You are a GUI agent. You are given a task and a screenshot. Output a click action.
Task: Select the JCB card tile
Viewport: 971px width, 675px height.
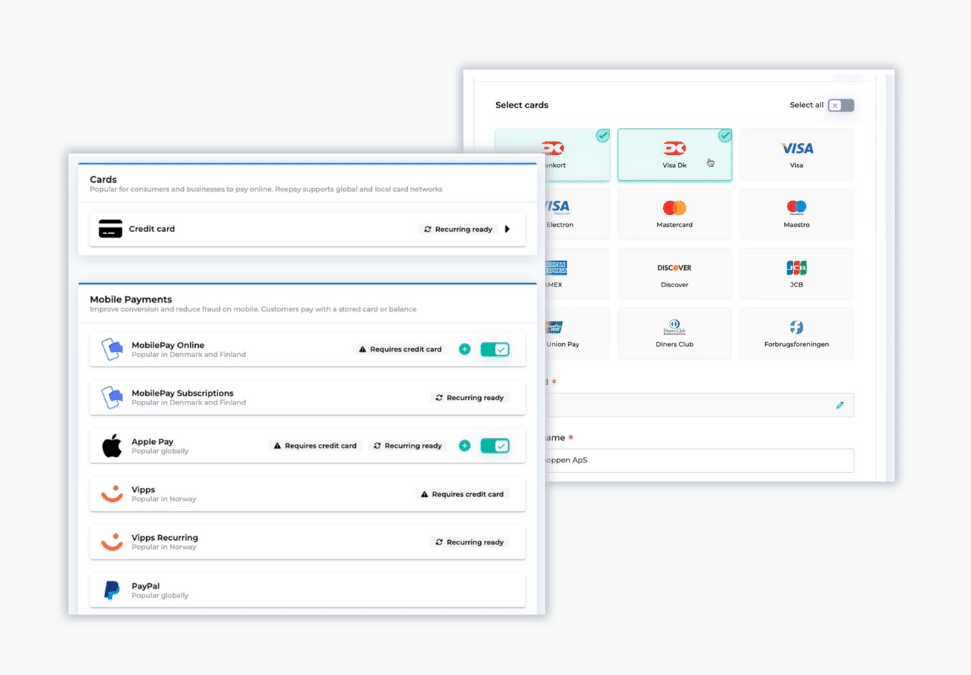[x=796, y=274]
